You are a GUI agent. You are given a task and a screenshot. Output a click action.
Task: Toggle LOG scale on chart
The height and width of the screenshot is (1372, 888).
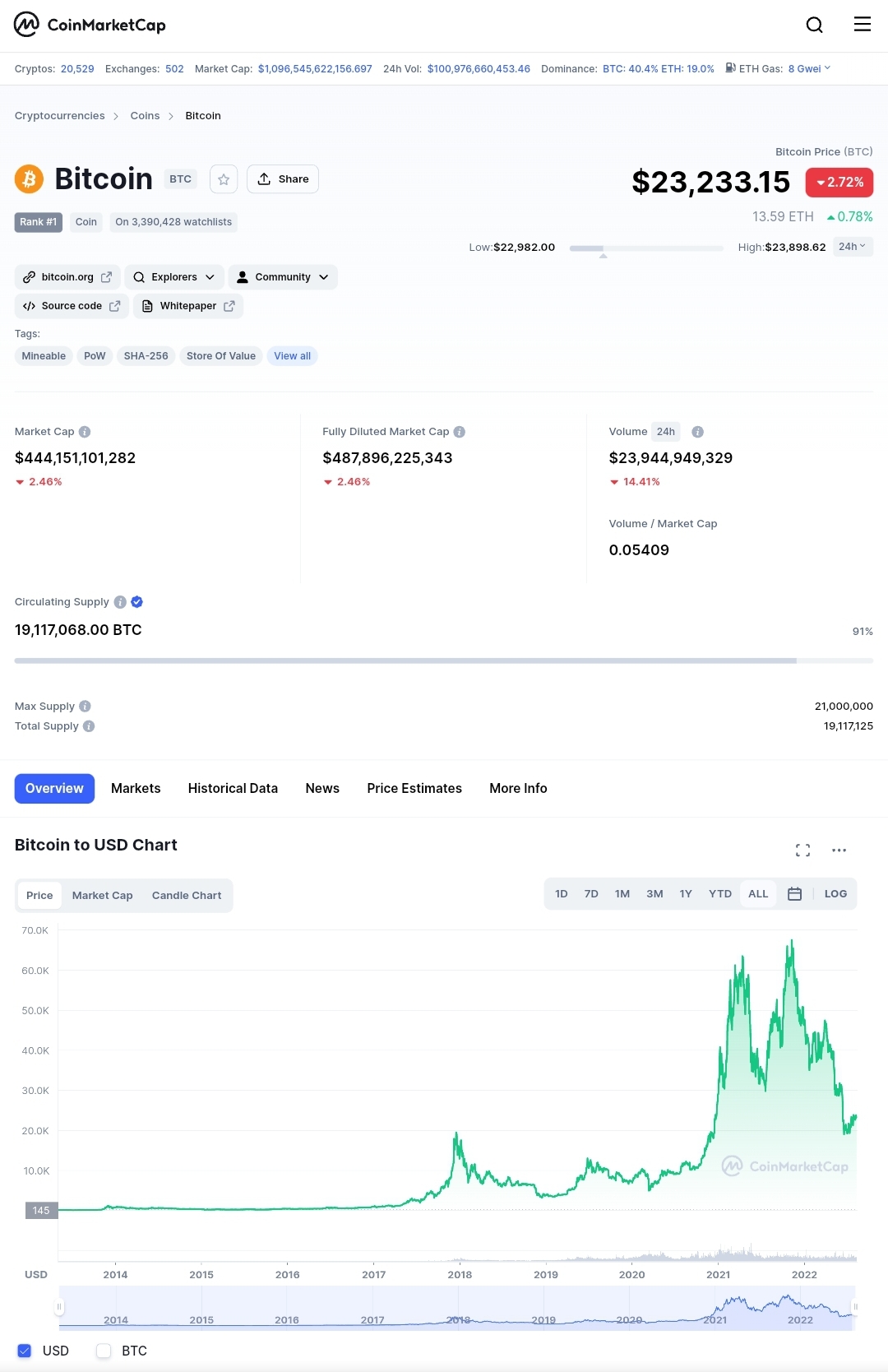(835, 894)
